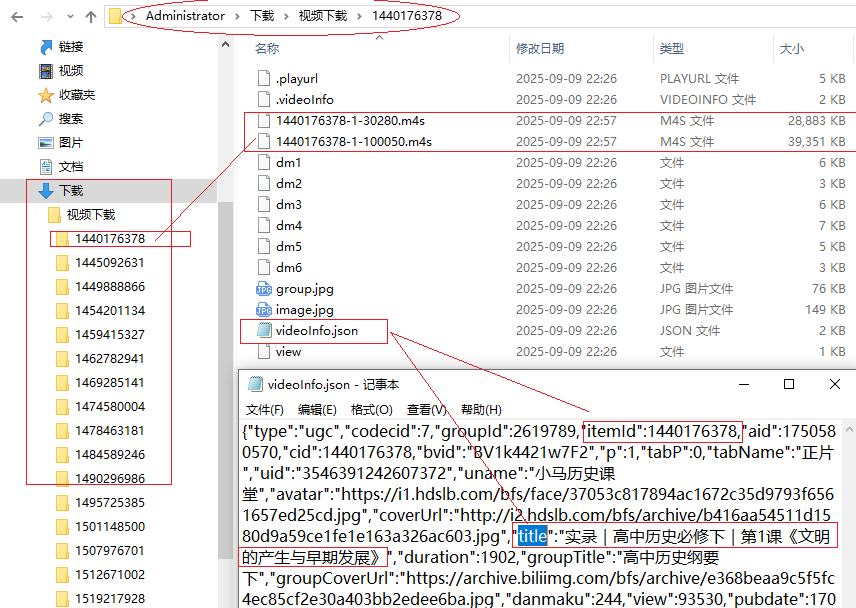Open 编辑(E) menu in Notepad
The width and height of the screenshot is (856, 608).
pos(317,410)
